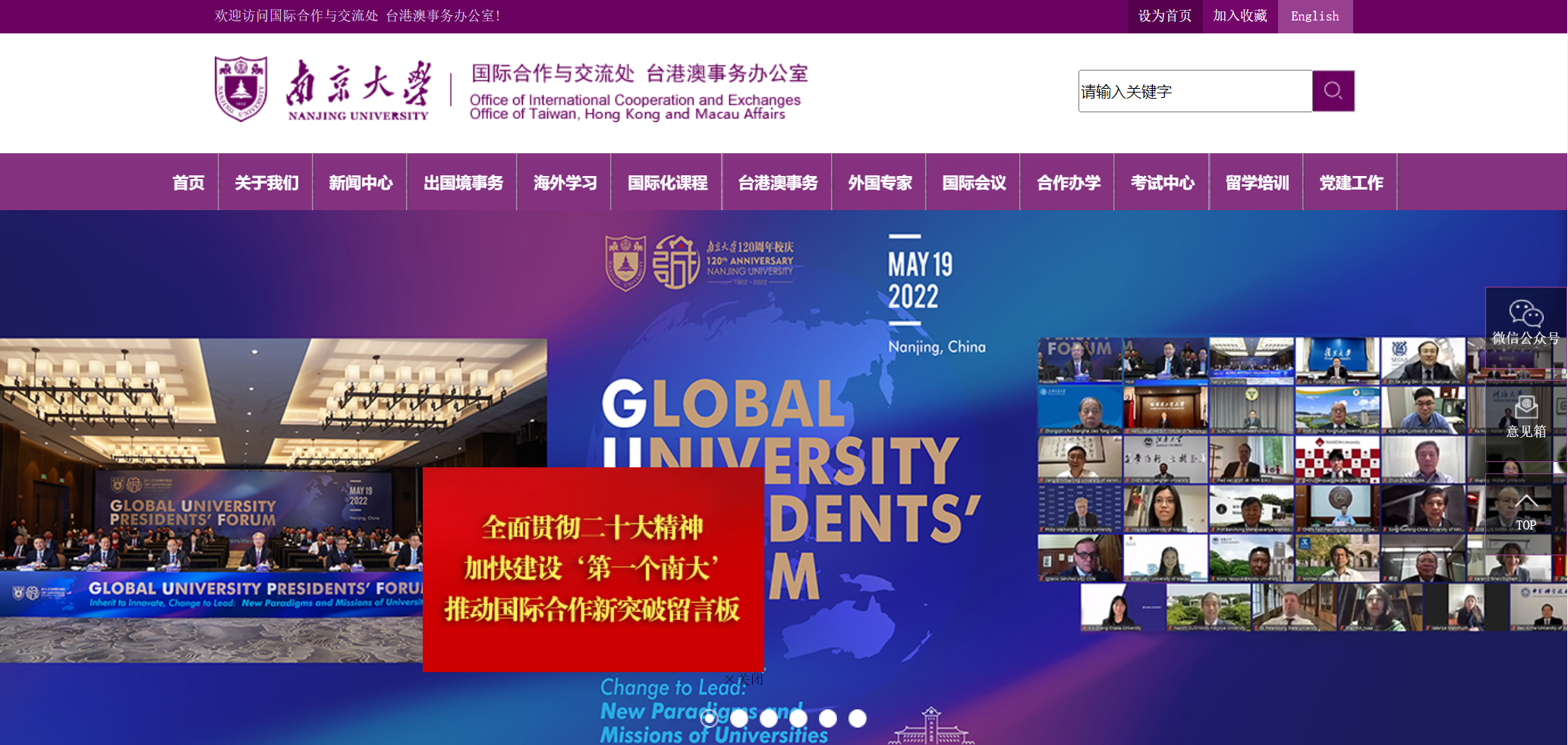Close the red popup with ×关闭
Image resolution: width=1568 pixels, height=745 pixels.
[x=744, y=679]
